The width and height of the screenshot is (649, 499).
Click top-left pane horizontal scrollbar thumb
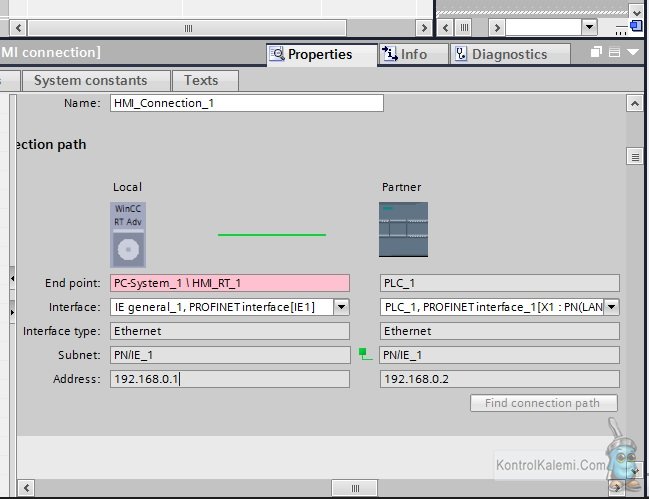coord(187,28)
